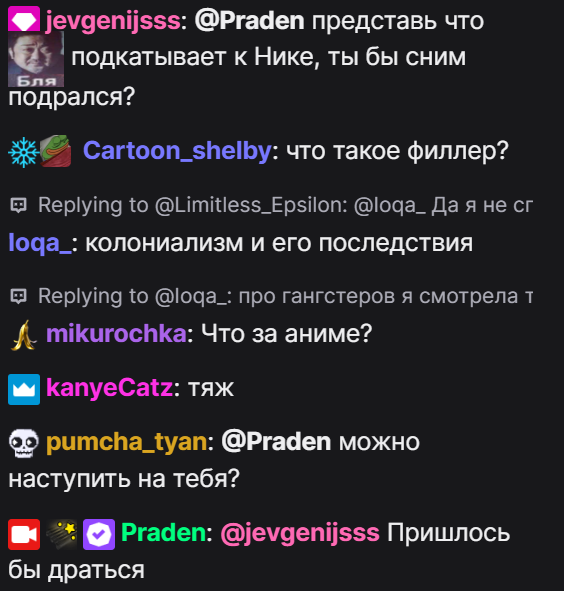Click the green Praden username

[163, 532]
